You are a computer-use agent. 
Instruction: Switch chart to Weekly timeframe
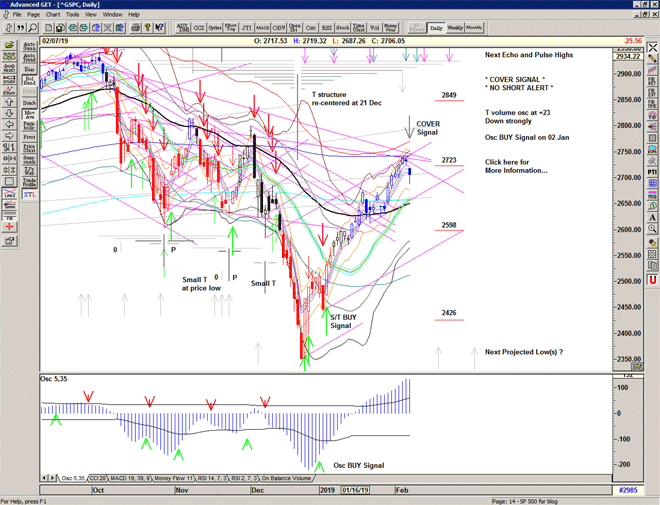454,28
